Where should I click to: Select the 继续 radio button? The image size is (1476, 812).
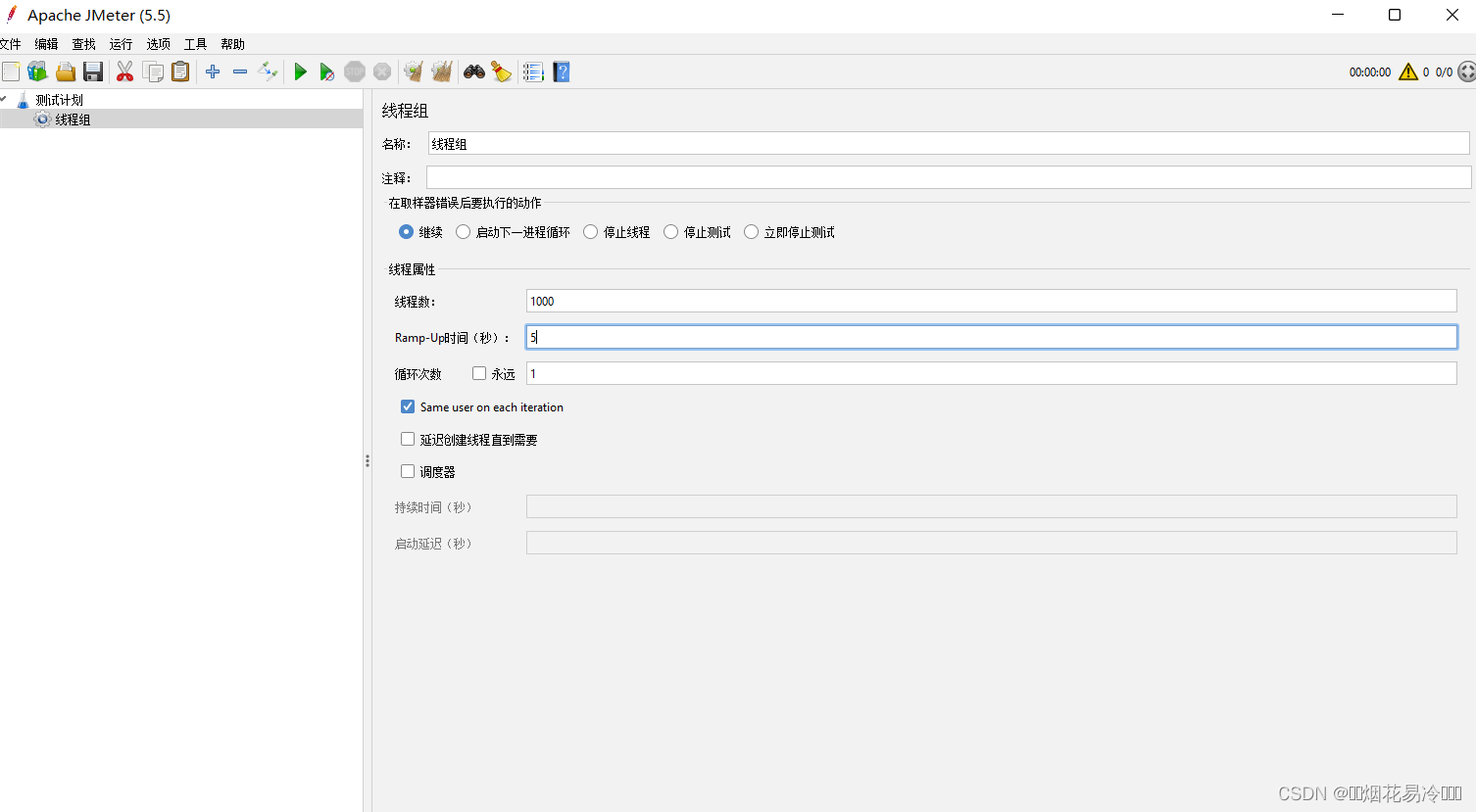(406, 232)
